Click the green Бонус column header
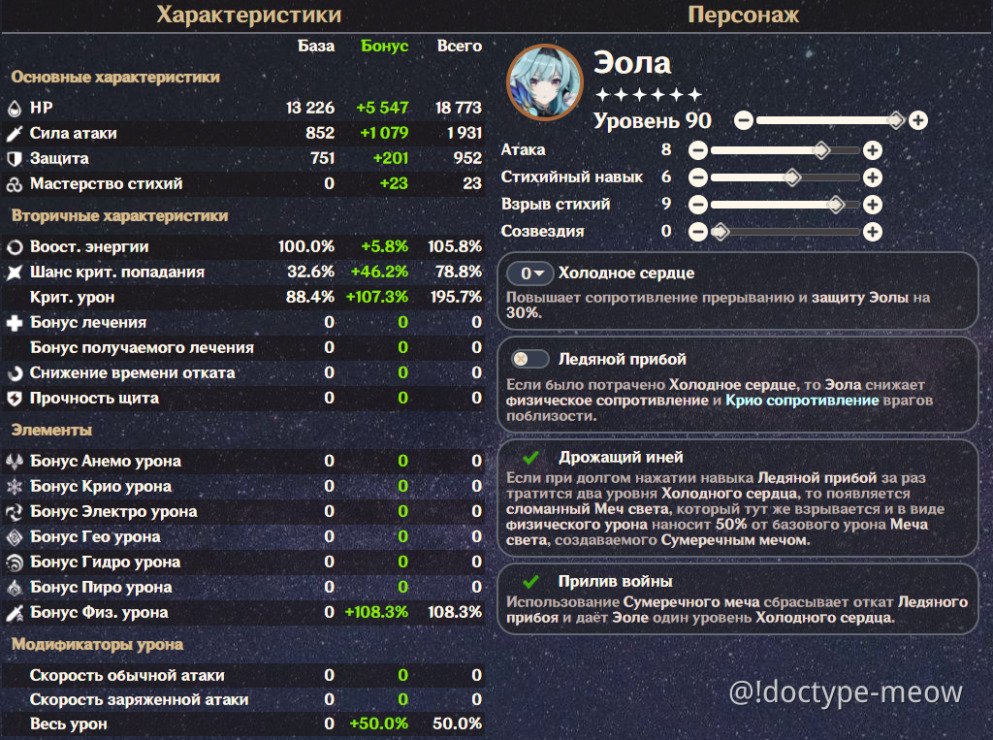 (384, 46)
